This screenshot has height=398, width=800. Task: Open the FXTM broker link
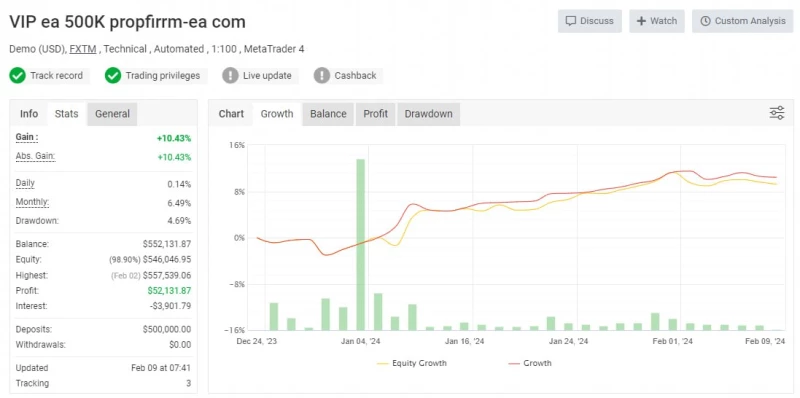[81, 49]
